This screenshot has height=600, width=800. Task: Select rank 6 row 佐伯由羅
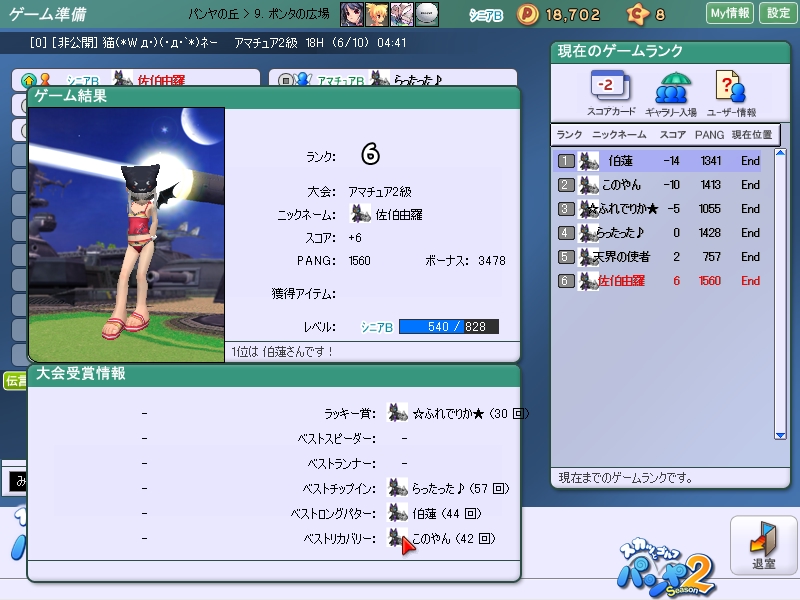pyautogui.click(x=657, y=281)
